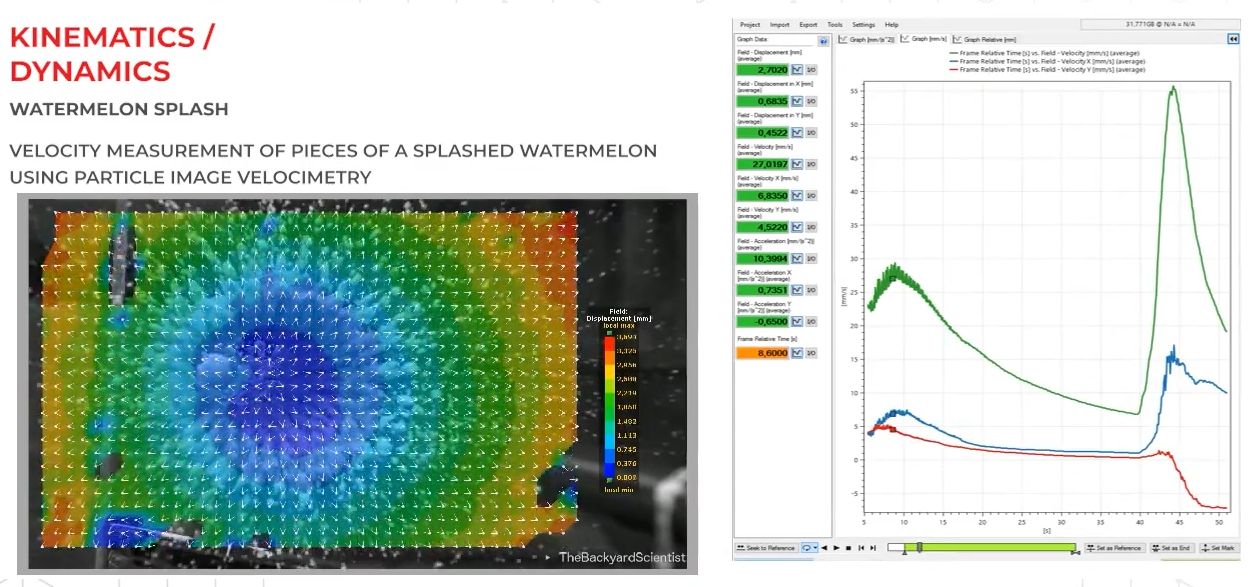Click I/O icon next to Field Velocity
This screenshot has width=1251, height=587.
point(811,164)
